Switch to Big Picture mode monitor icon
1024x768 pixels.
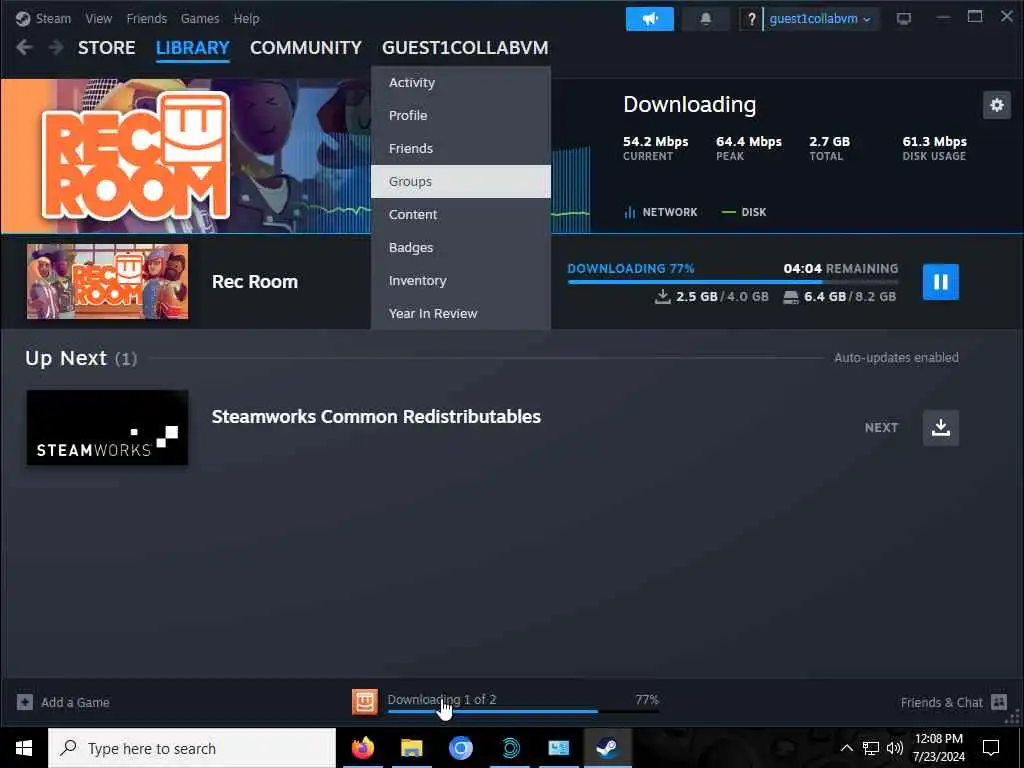pyautogui.click(x=904, y=19)
